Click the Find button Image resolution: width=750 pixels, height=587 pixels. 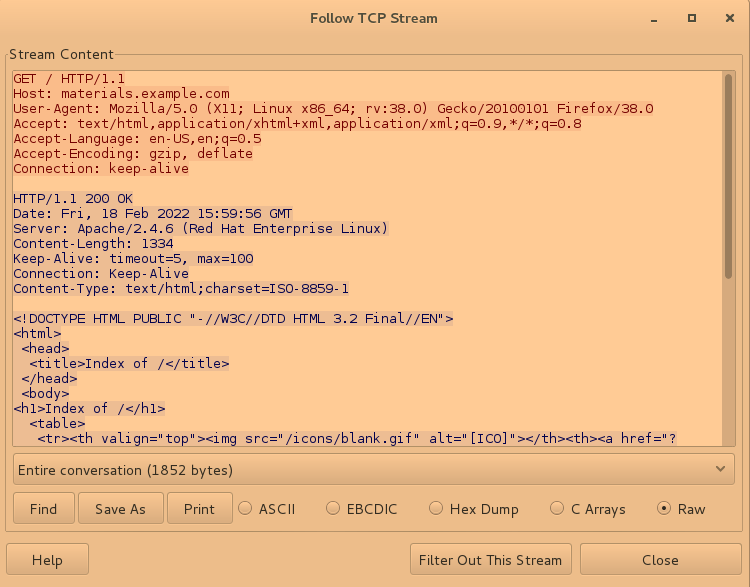click(x=43, y=509)
